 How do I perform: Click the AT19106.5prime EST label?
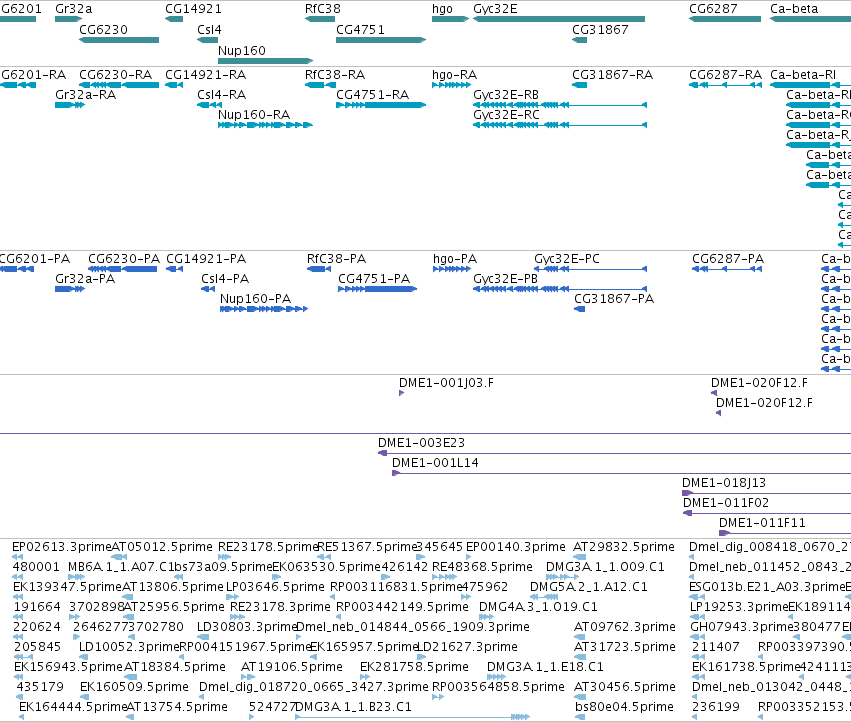pyautogui.click(x=292, y=667)
